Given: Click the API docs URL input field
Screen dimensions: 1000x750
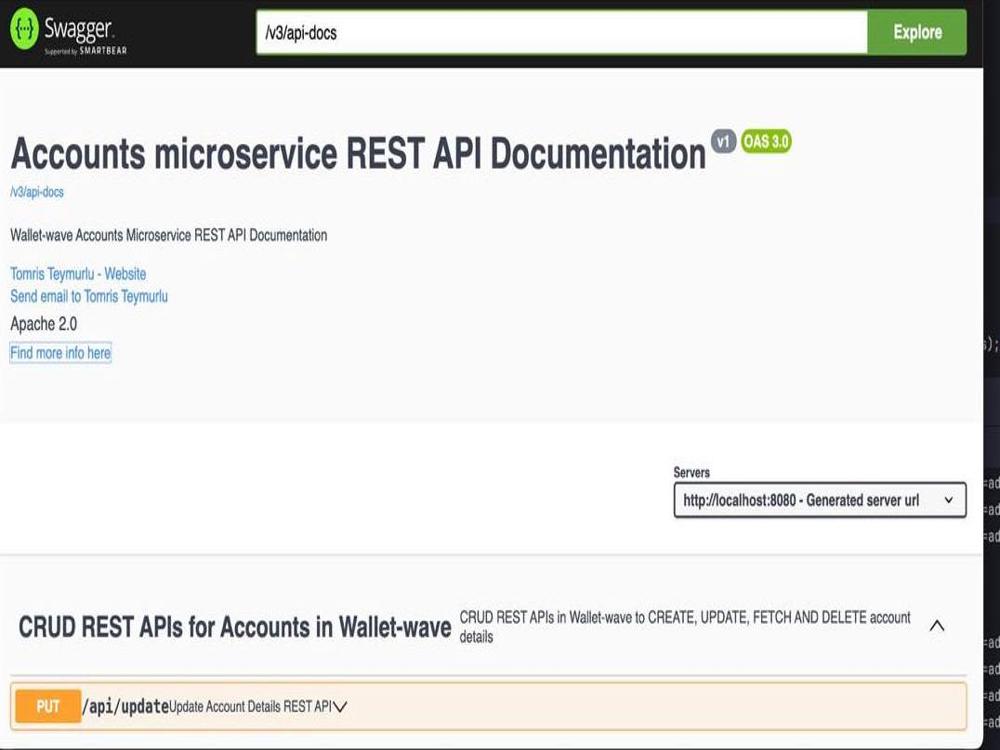Looking at the screenshot, I should (562, 33).
